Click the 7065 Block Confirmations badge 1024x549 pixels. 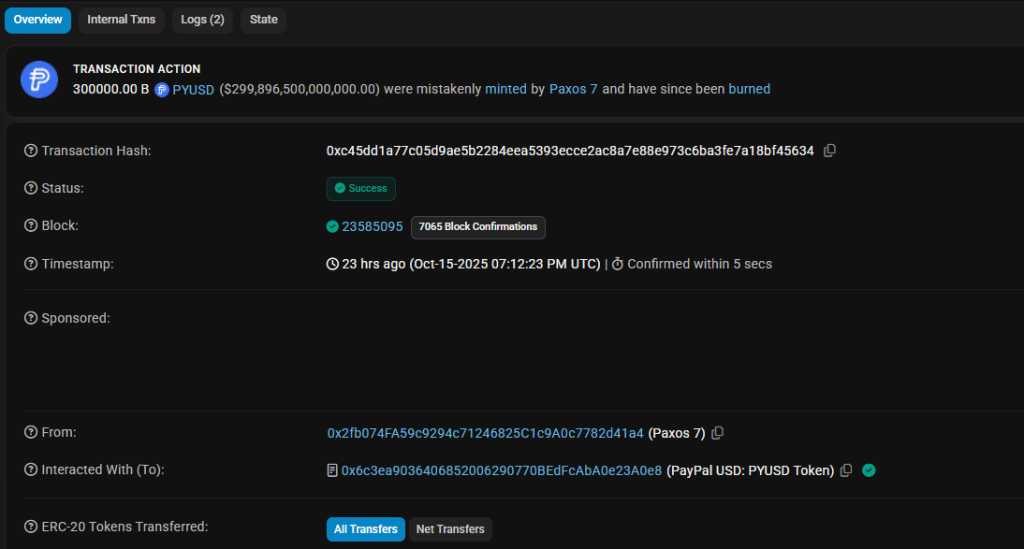click(x=478, y=227)
